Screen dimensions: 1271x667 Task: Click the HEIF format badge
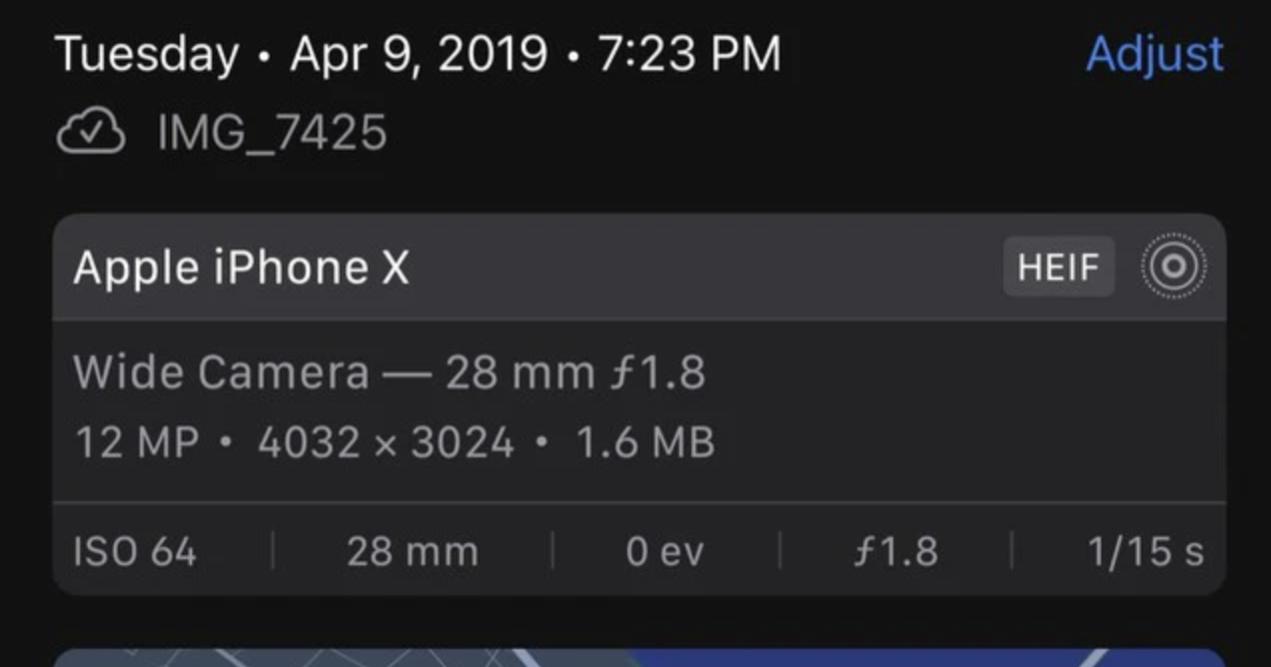pyautogui.click(x=1058, y=267)
